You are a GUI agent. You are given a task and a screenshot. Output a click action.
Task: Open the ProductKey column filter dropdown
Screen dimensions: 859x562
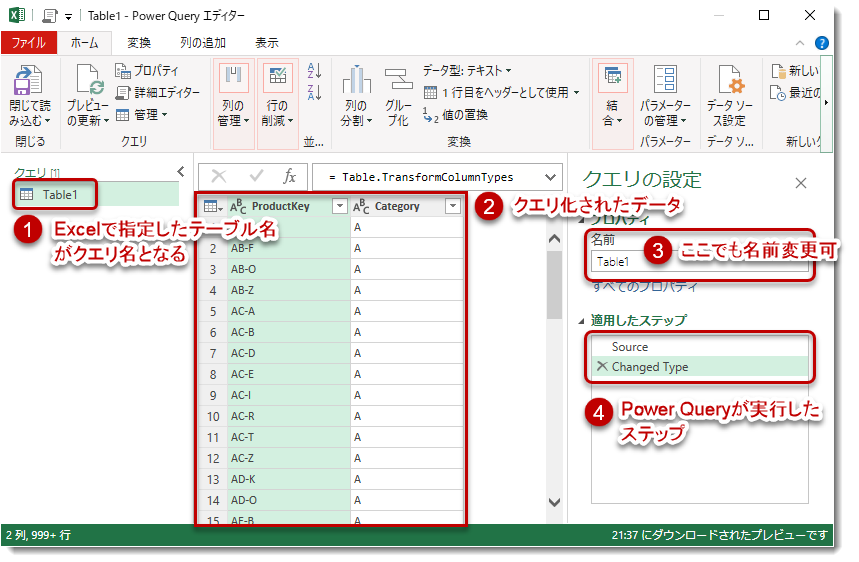pyautogui.click(x=340, y=206)
